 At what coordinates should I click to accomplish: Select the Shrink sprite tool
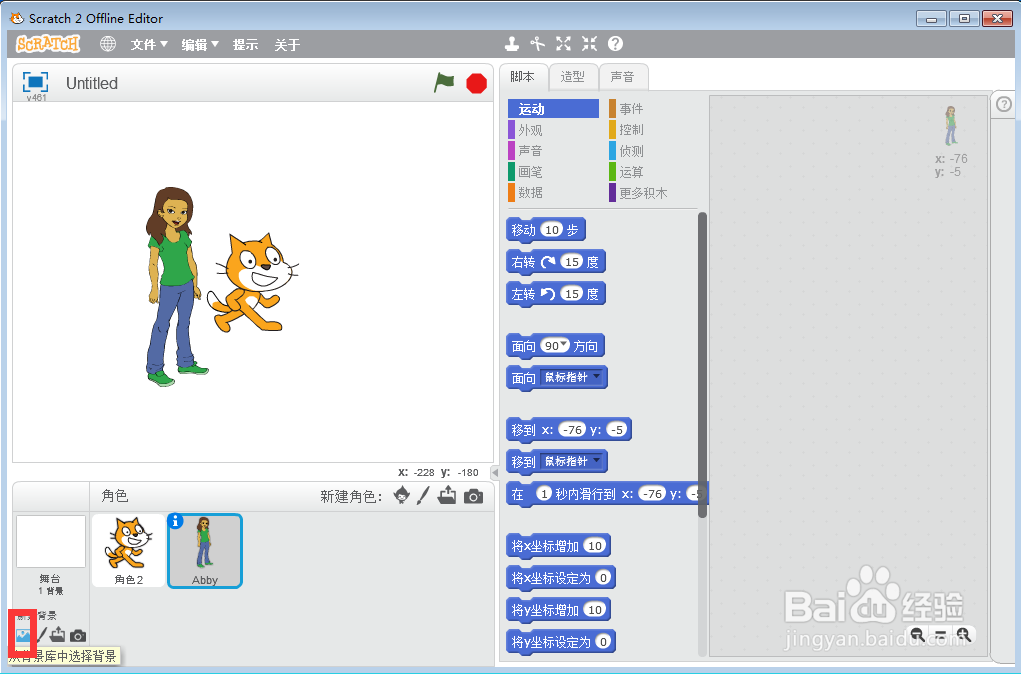tap(589, 44)
